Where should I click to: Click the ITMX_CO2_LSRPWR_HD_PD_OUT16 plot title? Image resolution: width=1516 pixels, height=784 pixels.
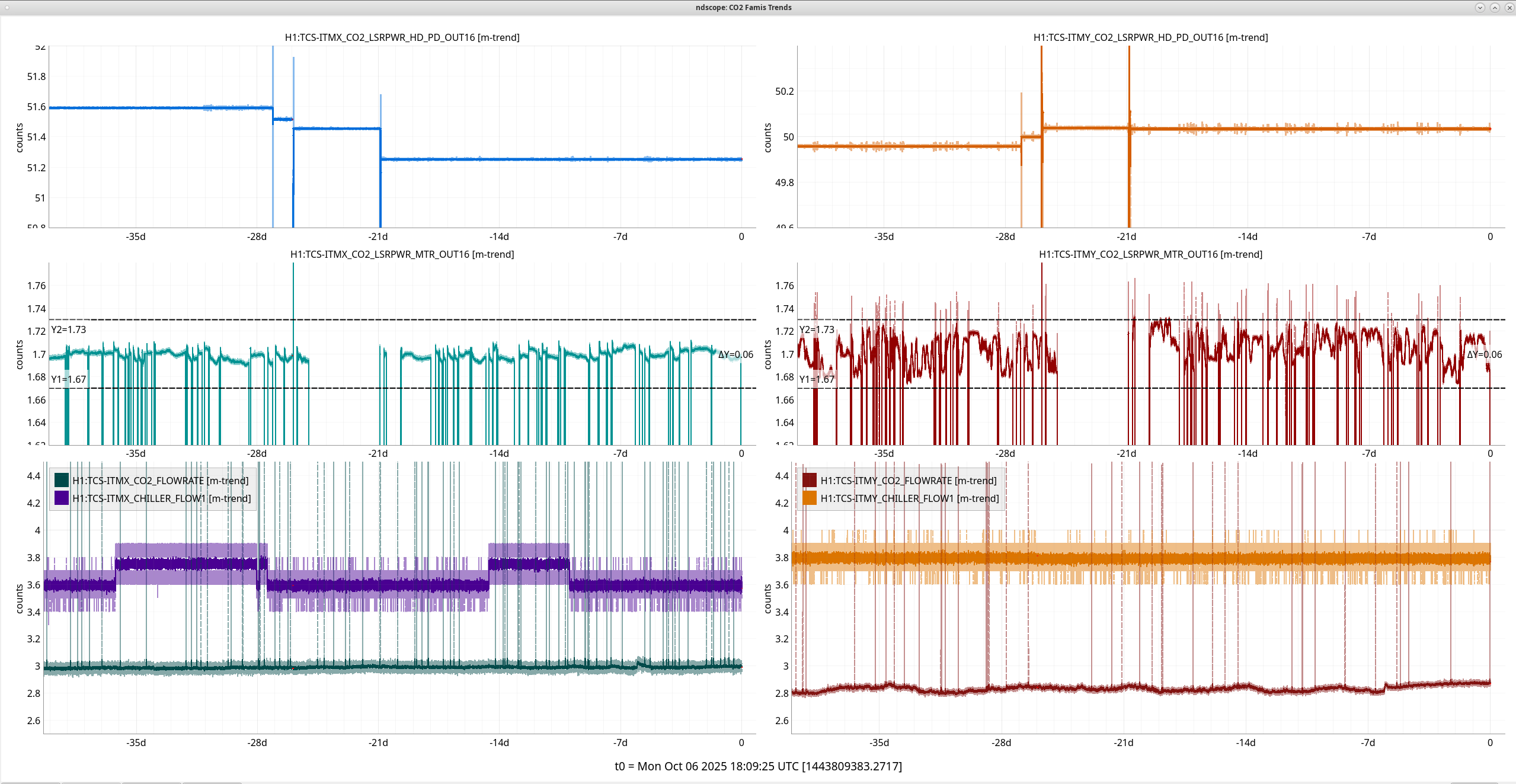(x=402, y=37)
